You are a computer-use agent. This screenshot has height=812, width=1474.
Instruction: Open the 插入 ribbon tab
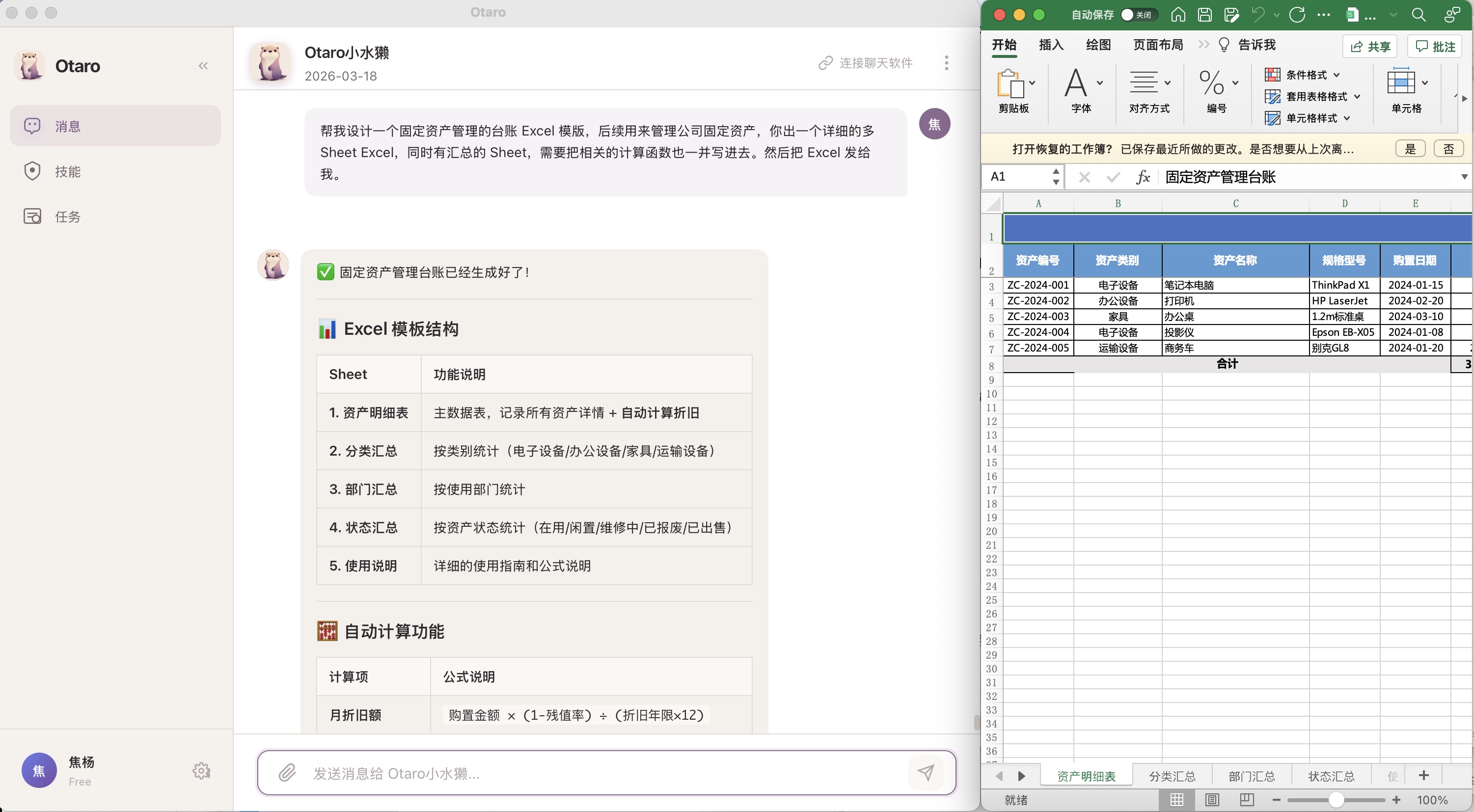point(1051,45)
